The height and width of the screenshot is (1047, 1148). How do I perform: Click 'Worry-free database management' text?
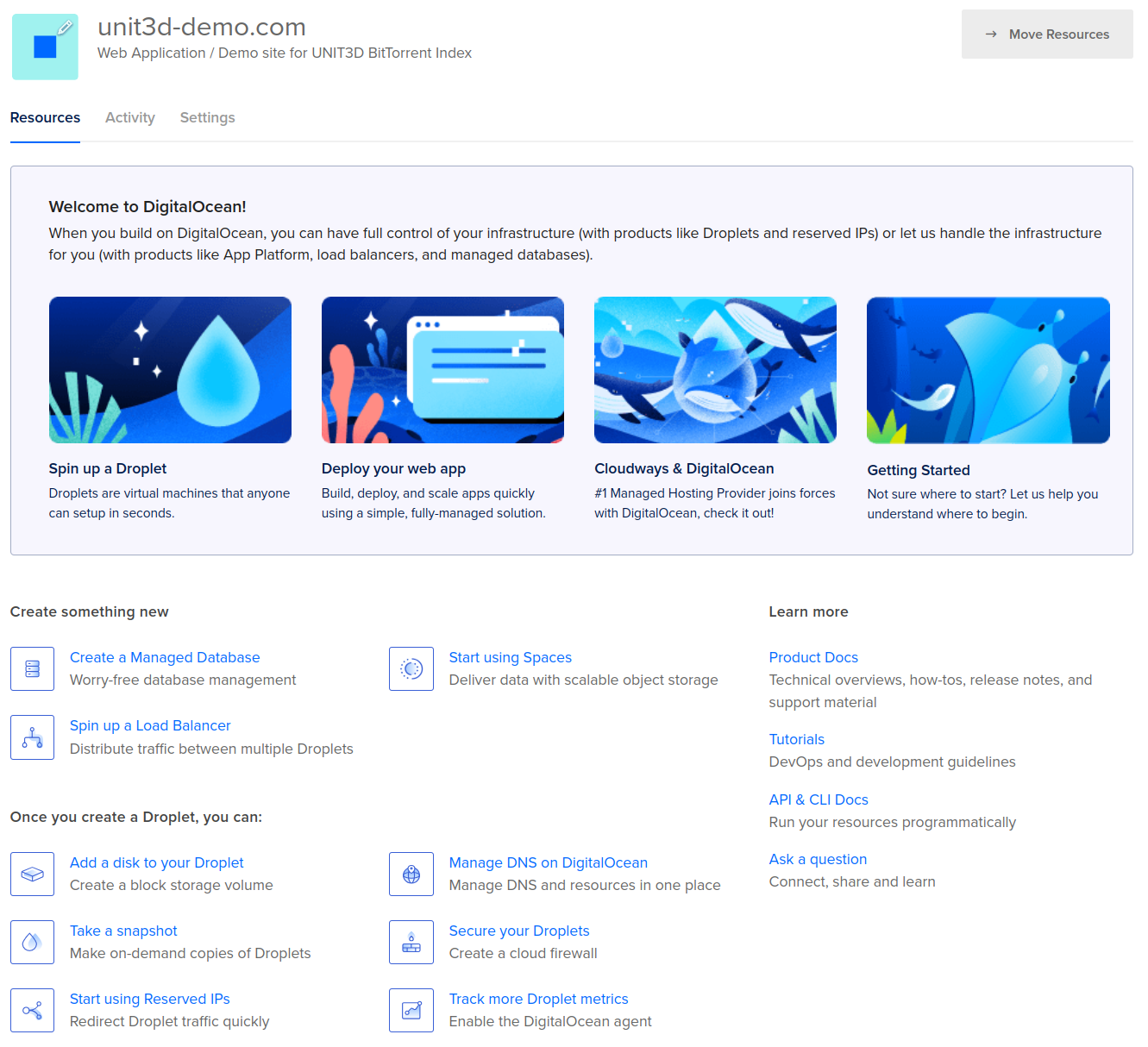coord(183,680)
